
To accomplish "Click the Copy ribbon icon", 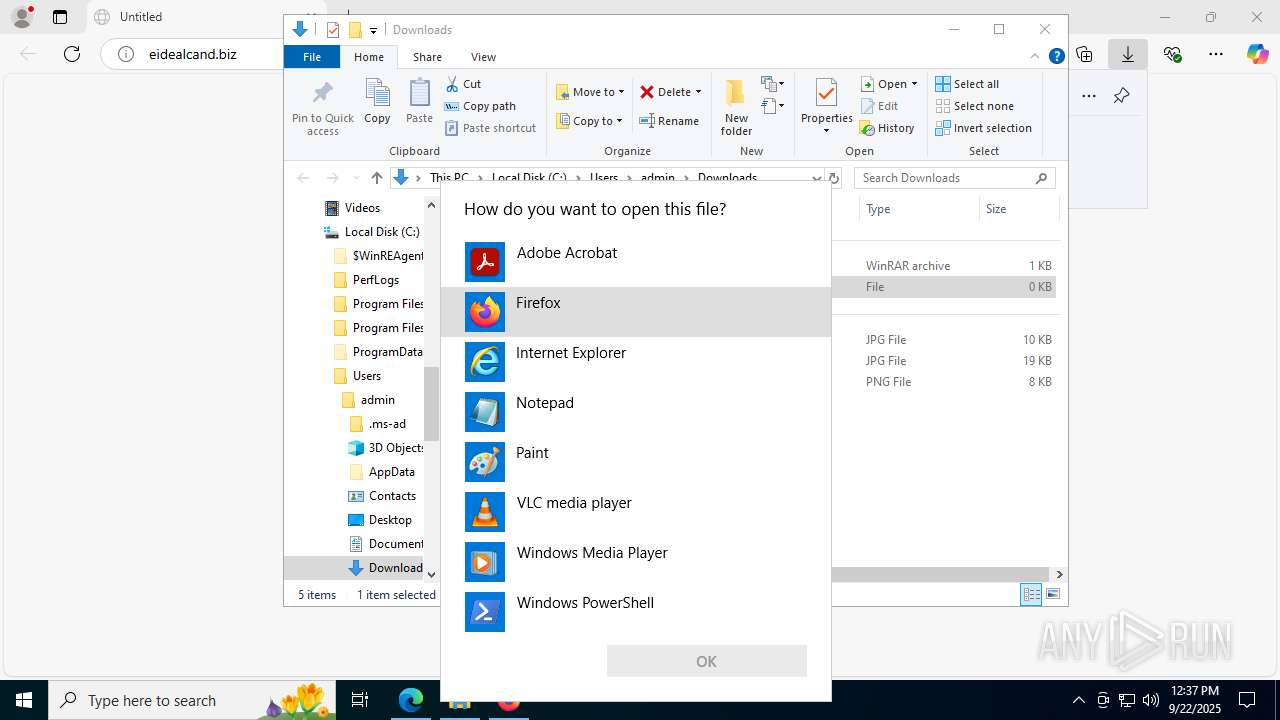I will click(377, 101).
